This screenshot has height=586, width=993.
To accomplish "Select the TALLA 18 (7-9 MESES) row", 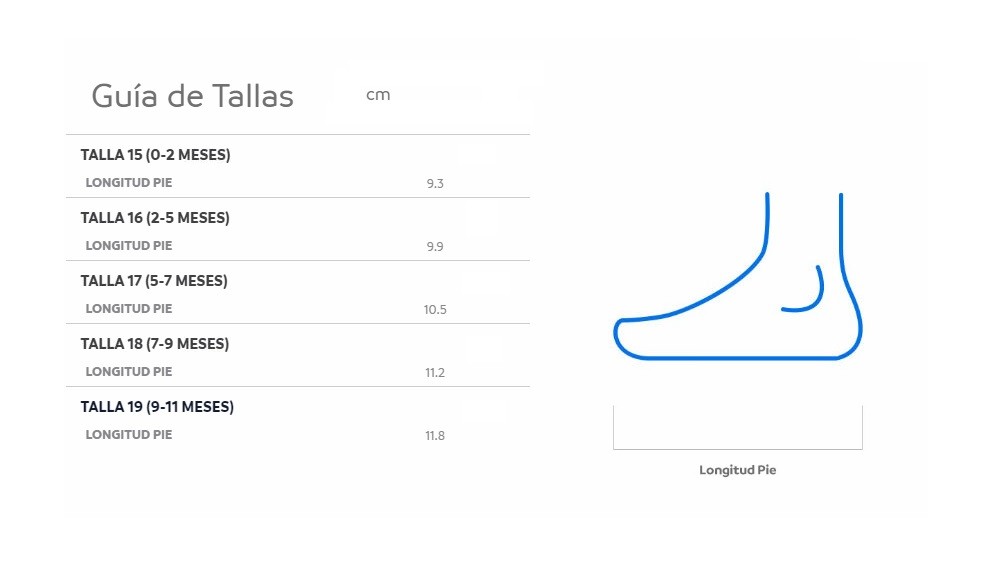I will pyautogui.click(x=298, y=355).
